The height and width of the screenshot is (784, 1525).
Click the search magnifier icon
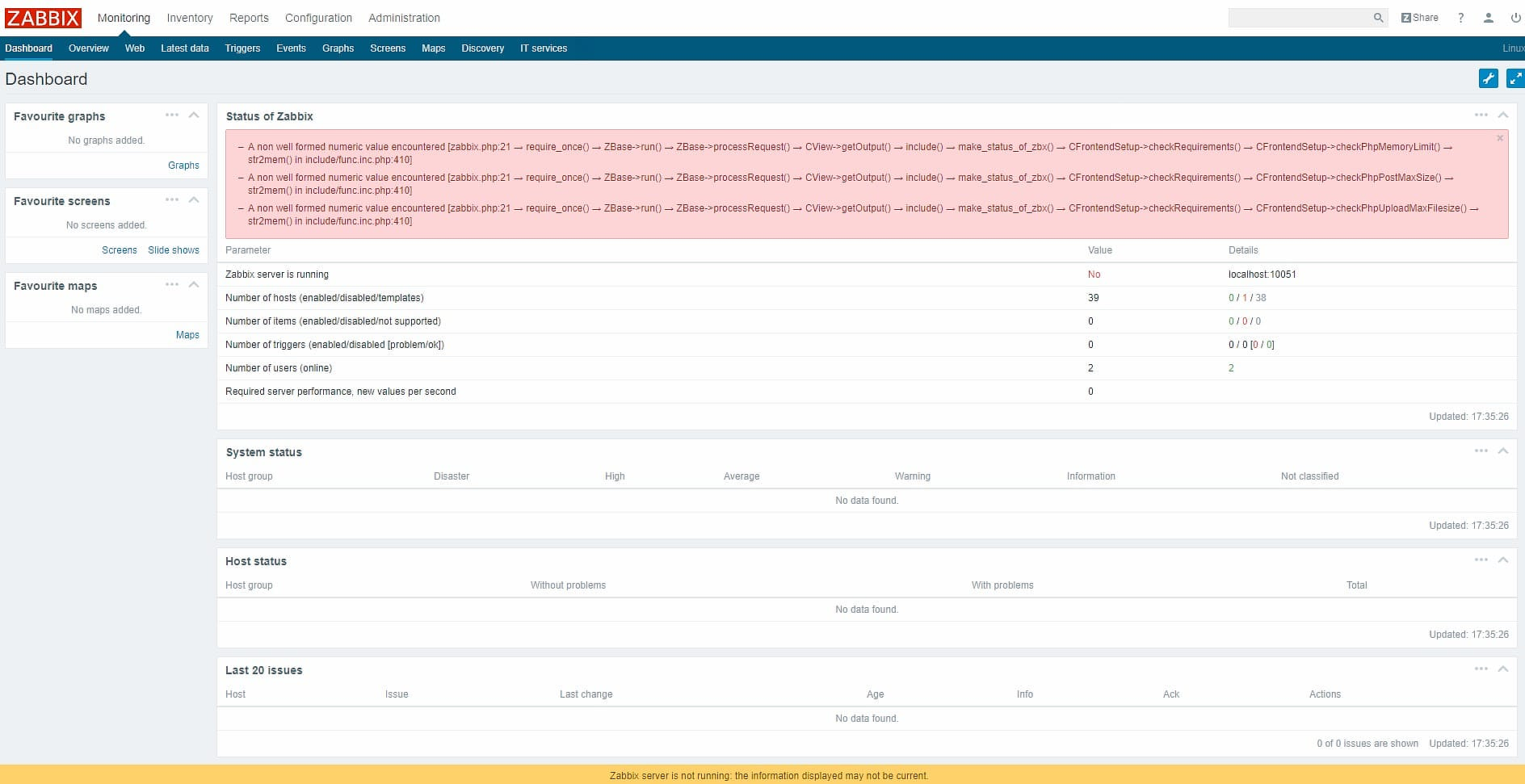[x=1378, y=18]
